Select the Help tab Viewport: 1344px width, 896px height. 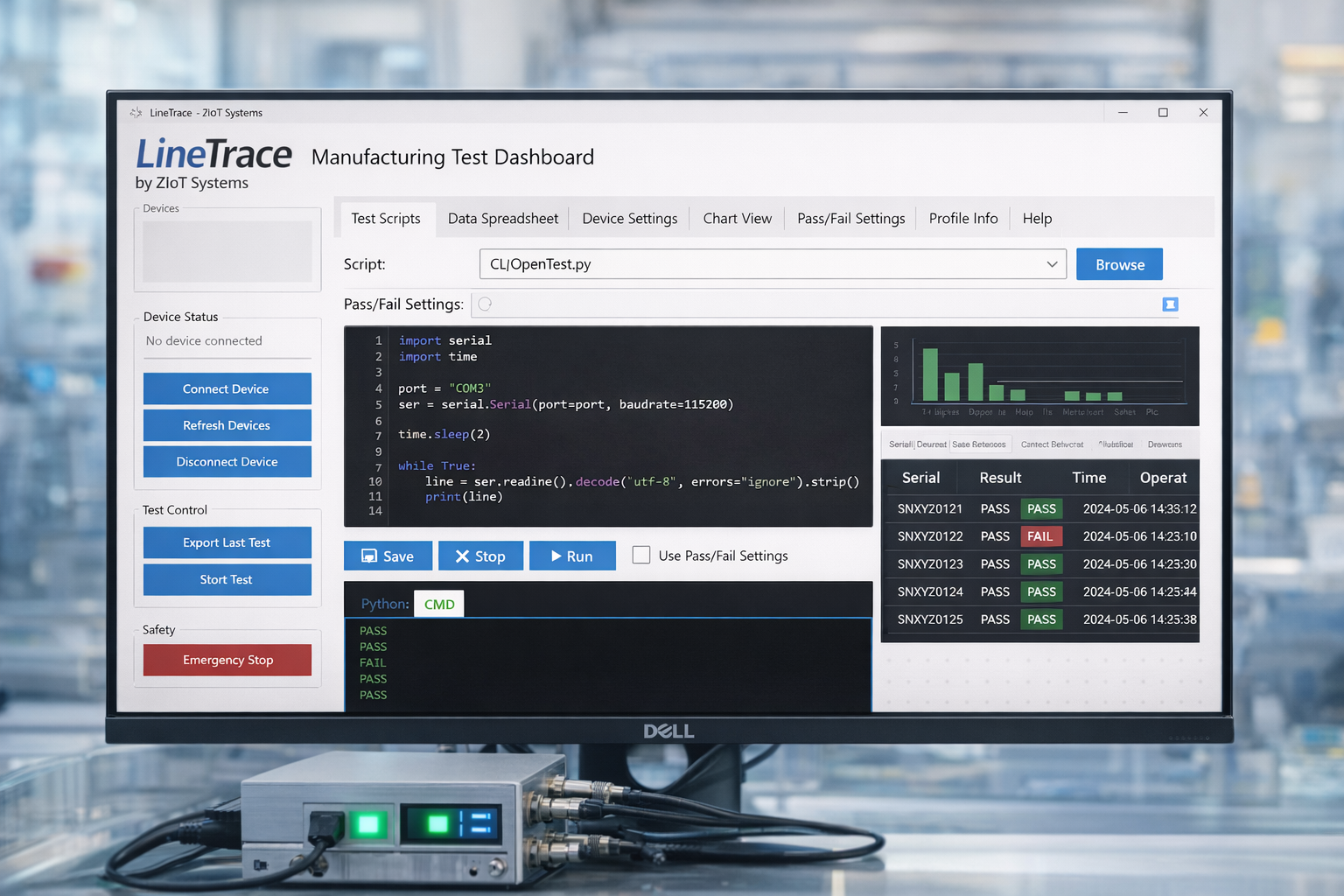pos(1037,219)
